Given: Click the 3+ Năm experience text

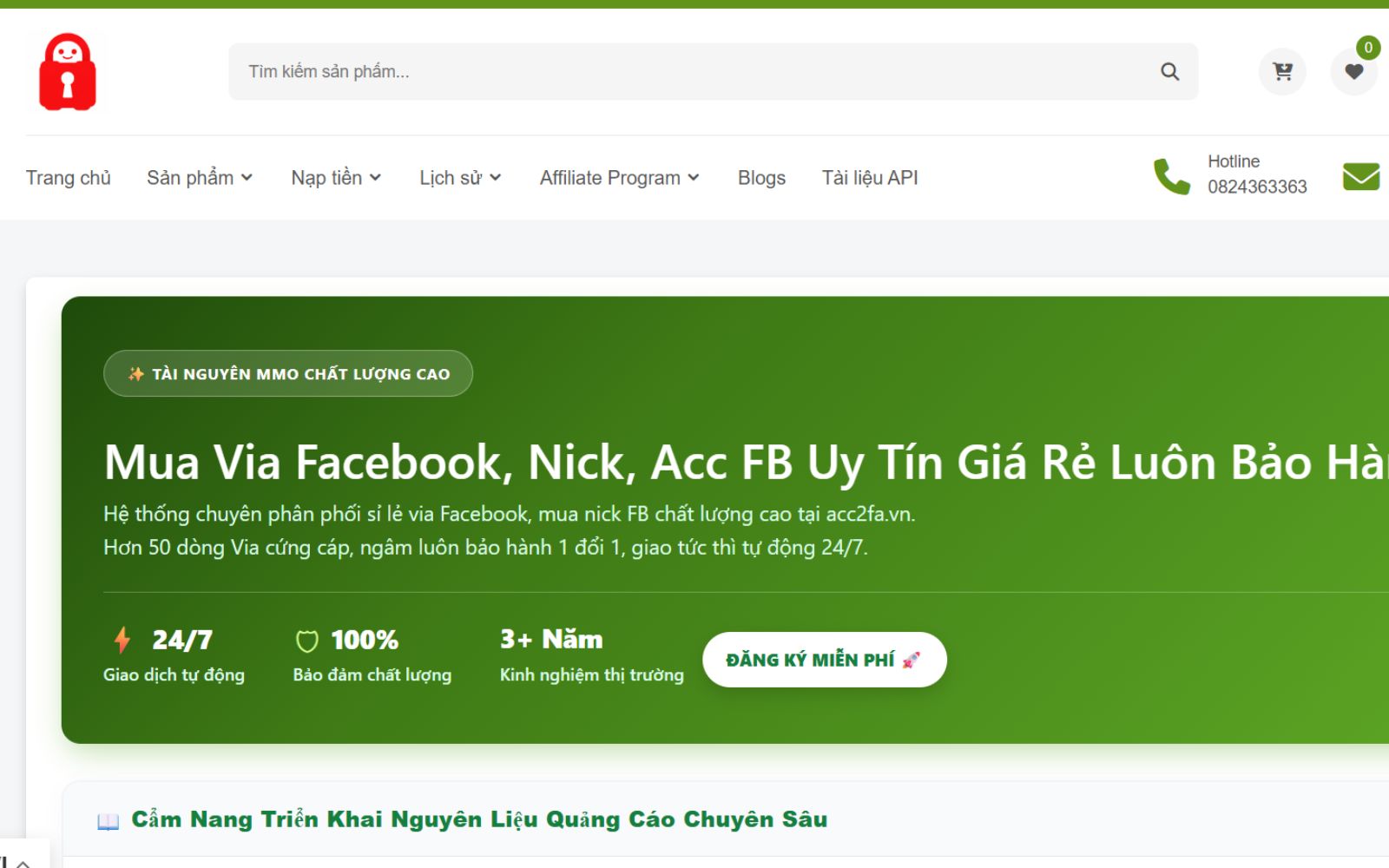Looking at the screenshot, I should pyautogui.click(x=551, y=639).
